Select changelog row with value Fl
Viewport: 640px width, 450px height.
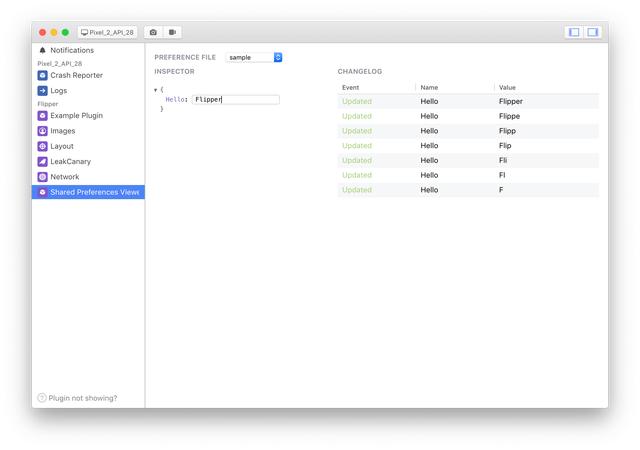click(x=468, y=175)
